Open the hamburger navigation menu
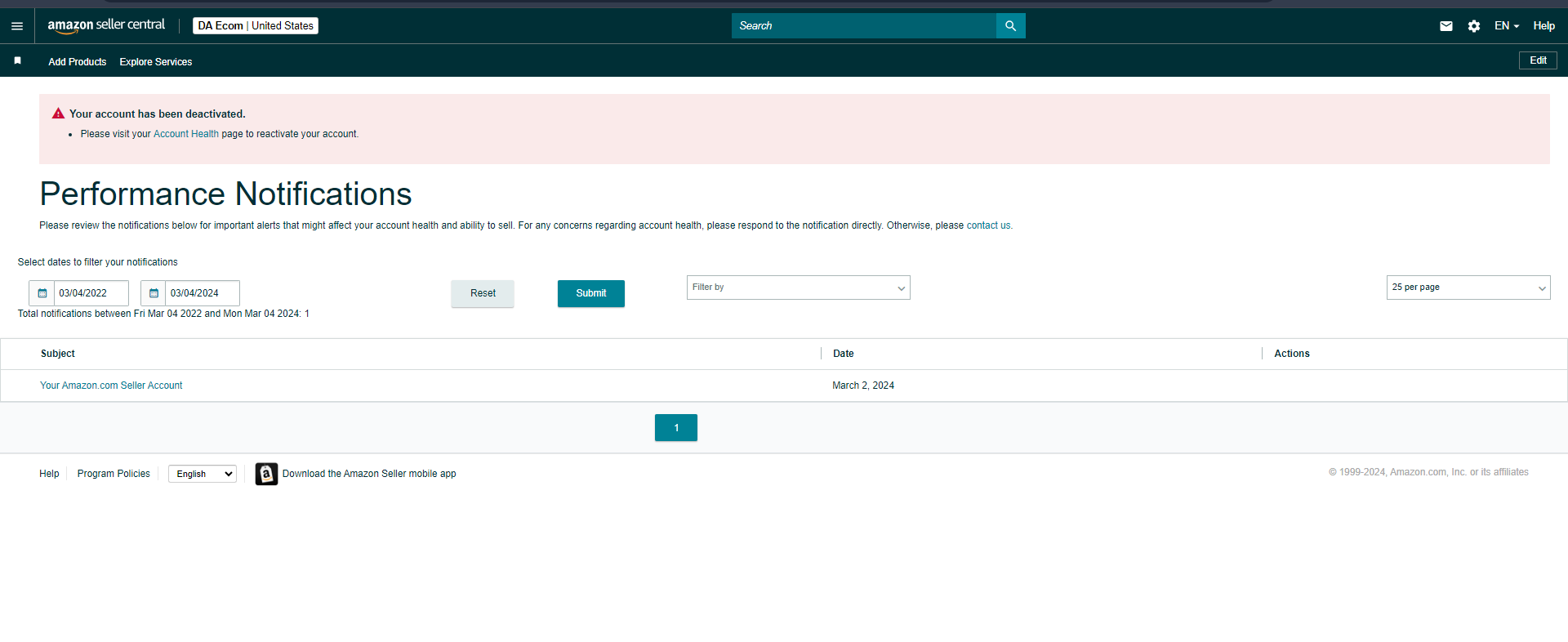This screenshot has width=1568, height=642. (17, 26)
